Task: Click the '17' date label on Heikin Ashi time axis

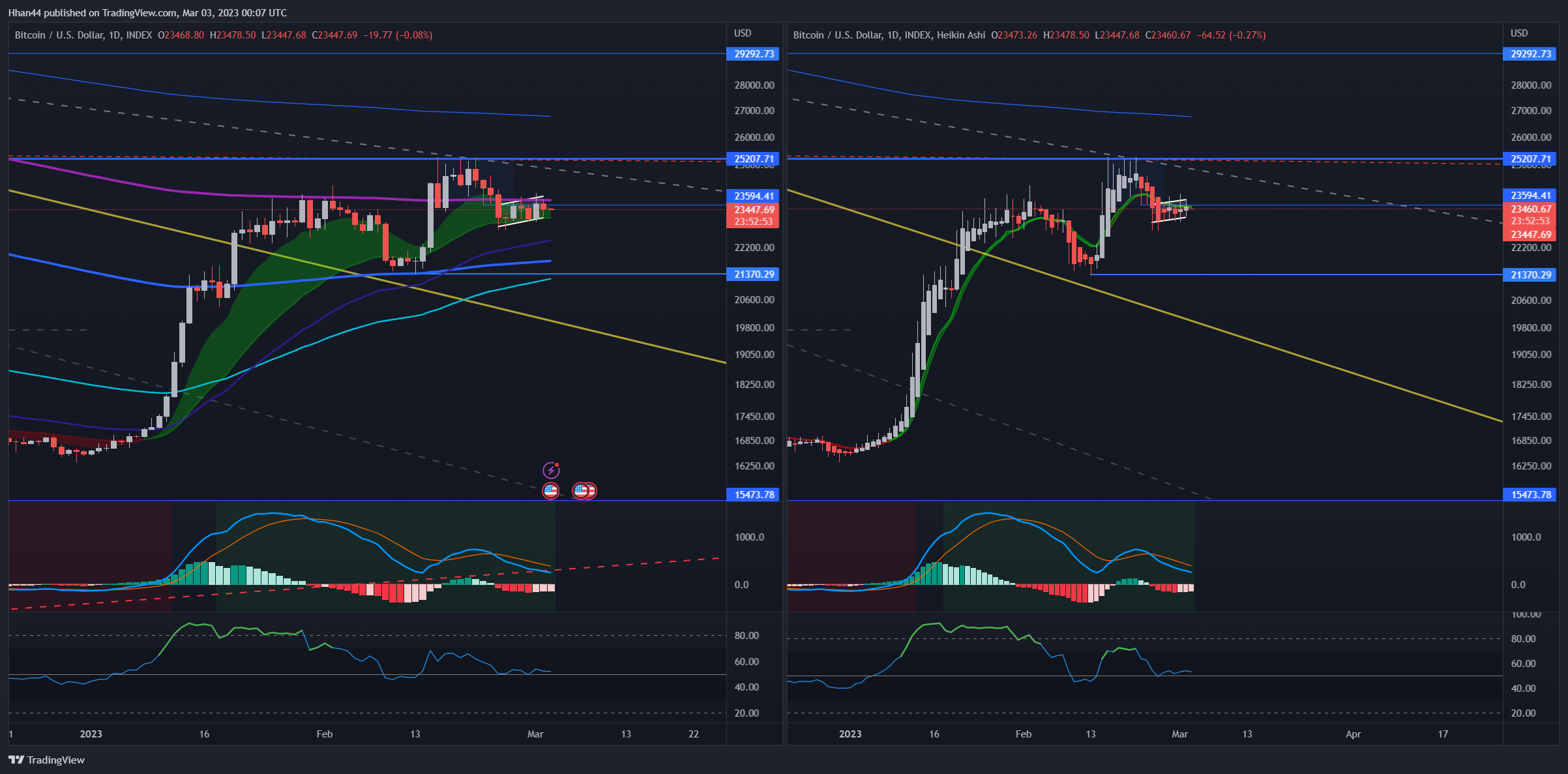Action: click(1443, 734)
